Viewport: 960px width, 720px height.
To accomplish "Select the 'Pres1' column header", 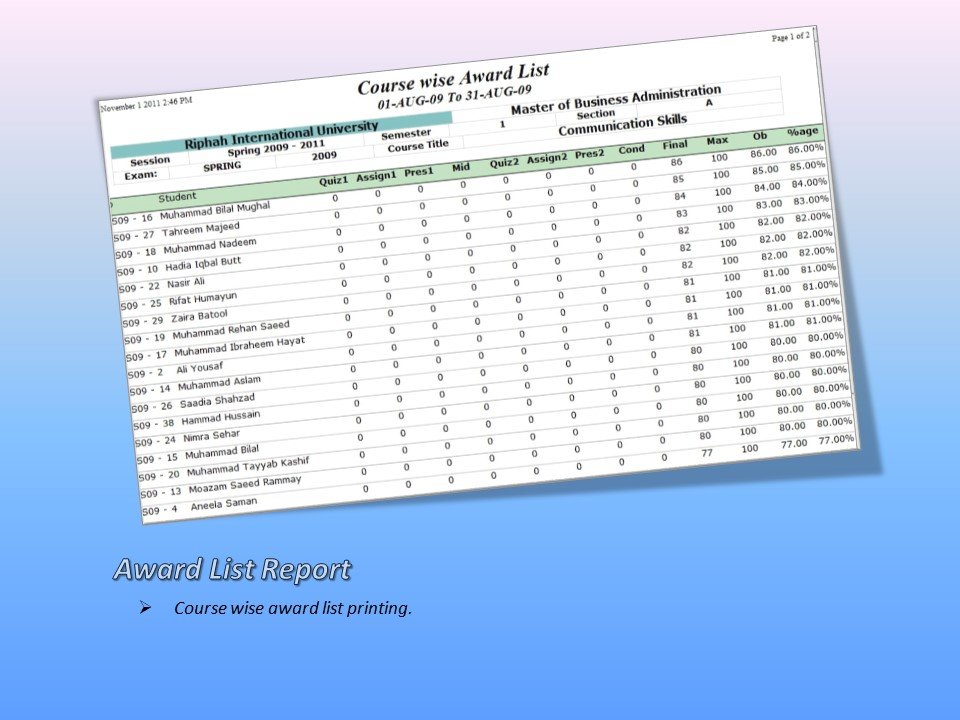I will click(x=419, y=172).
